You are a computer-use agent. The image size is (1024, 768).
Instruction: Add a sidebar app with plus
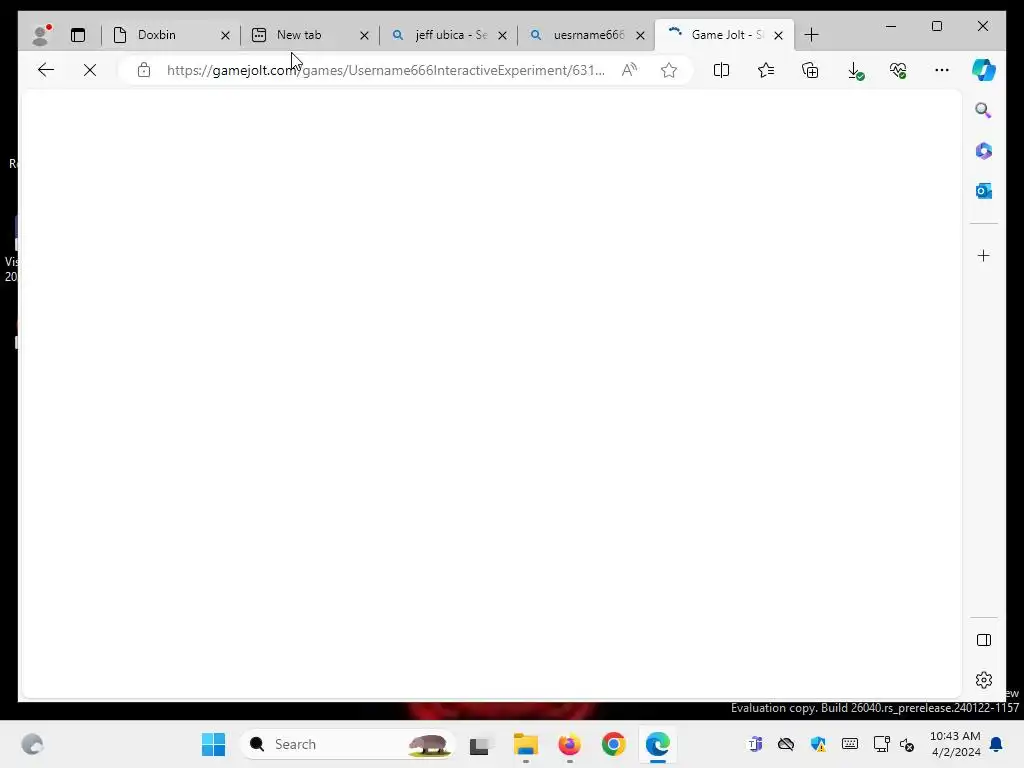click(x=984, y=255)
